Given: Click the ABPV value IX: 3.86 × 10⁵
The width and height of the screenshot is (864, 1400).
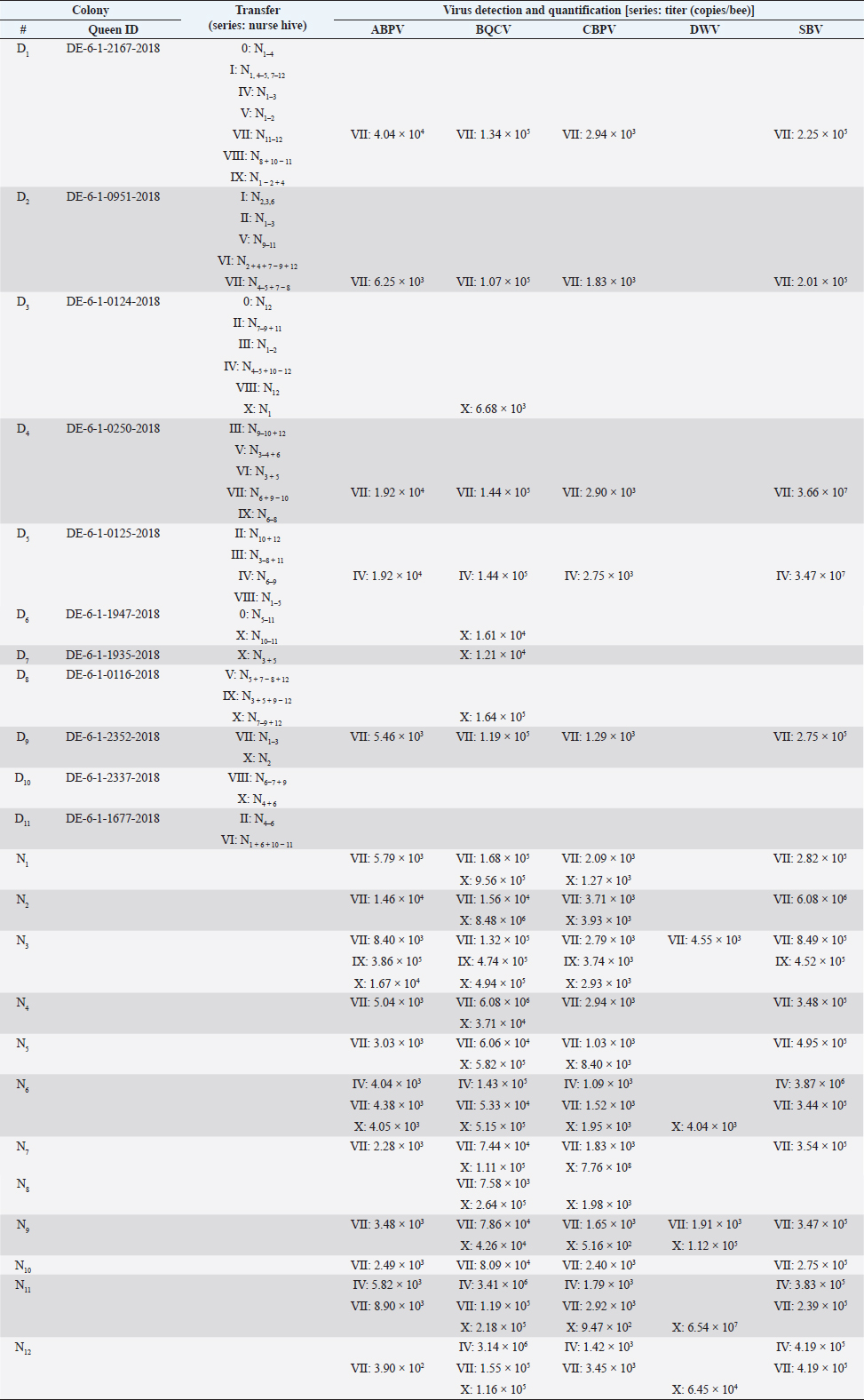Looking at the screenshot, I should (x=387, y=961).
